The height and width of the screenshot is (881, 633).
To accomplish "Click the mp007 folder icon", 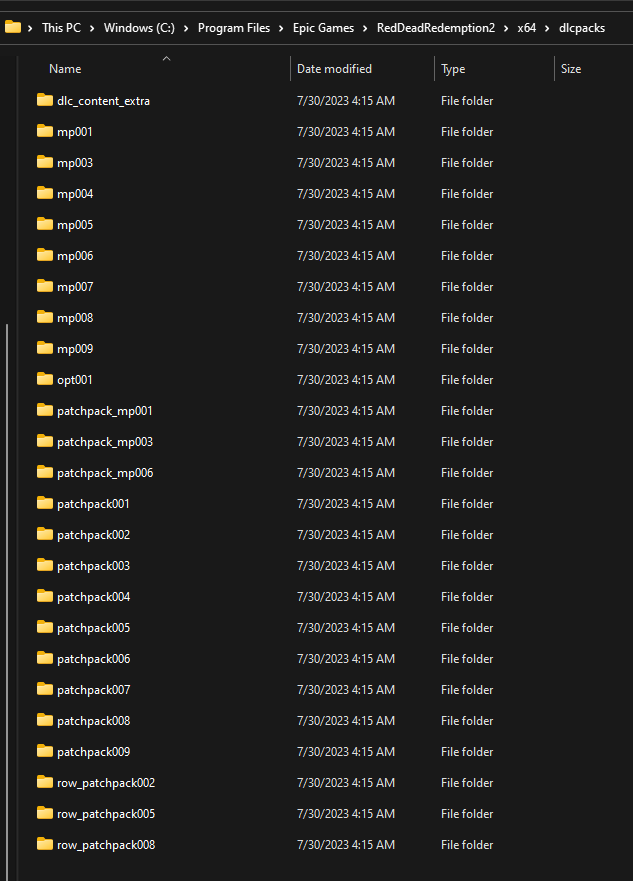I will (x=45, y=286).
